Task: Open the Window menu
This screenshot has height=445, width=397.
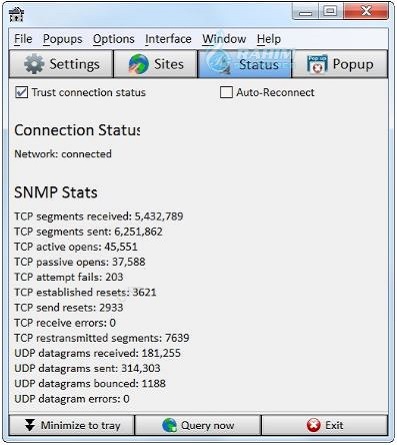Action: coord(224,39)
